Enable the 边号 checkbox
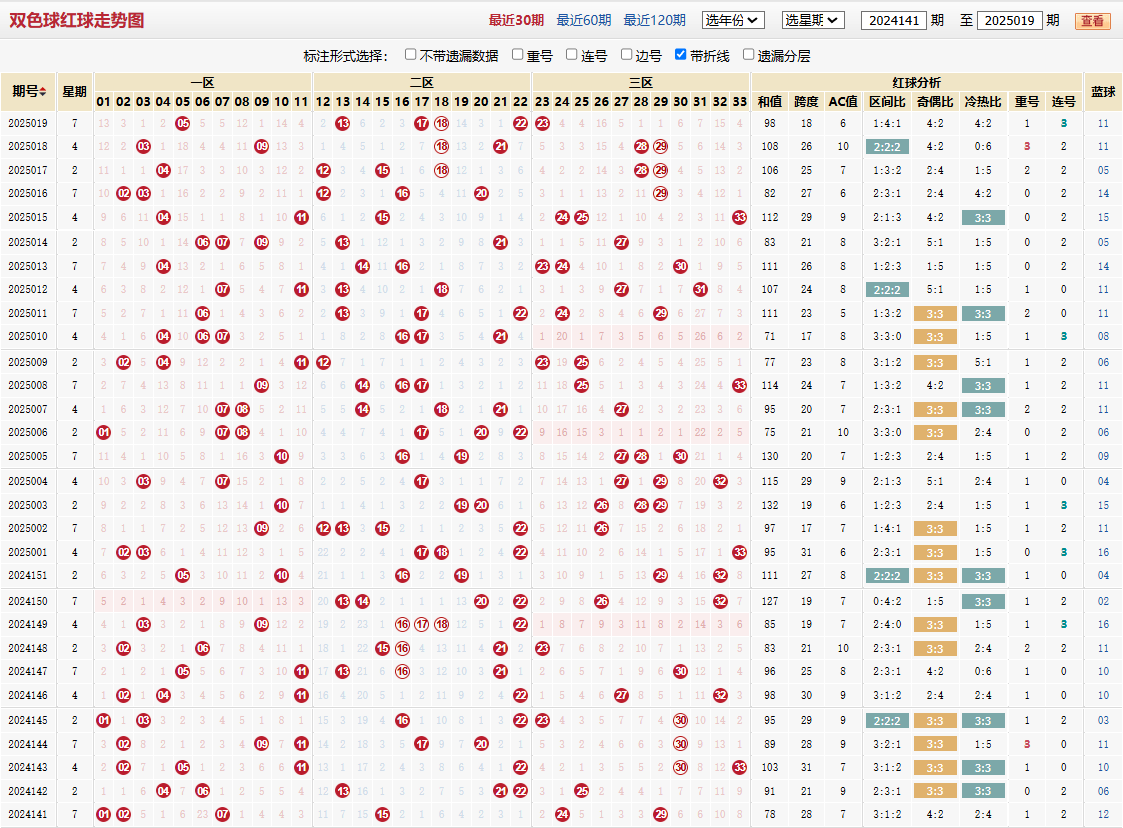Image resolution: width=1123 pixels, height=828 pixels. coord(627,54)
